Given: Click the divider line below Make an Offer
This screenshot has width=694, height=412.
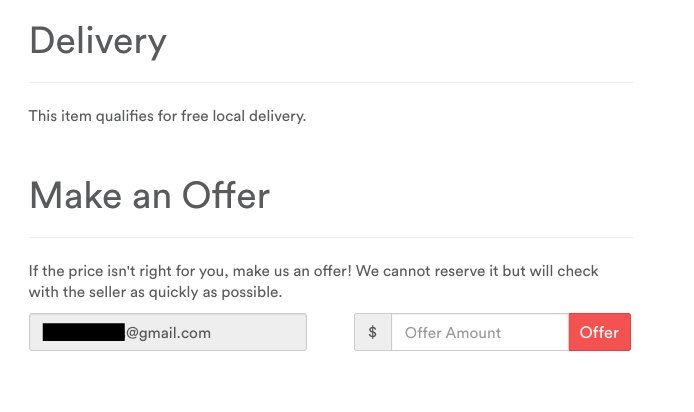Looking at the screenshot, I should [x=331, y=238].
